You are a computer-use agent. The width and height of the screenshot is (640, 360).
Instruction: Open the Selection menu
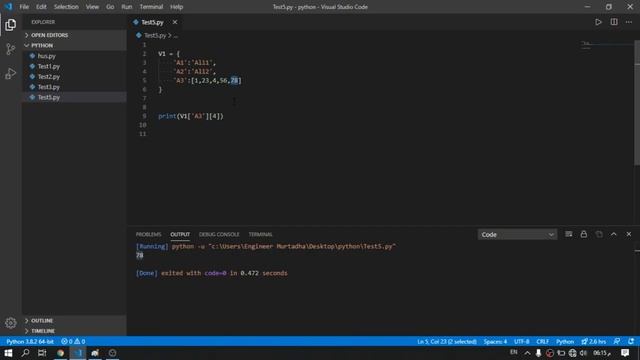click(x=66, y=7)
